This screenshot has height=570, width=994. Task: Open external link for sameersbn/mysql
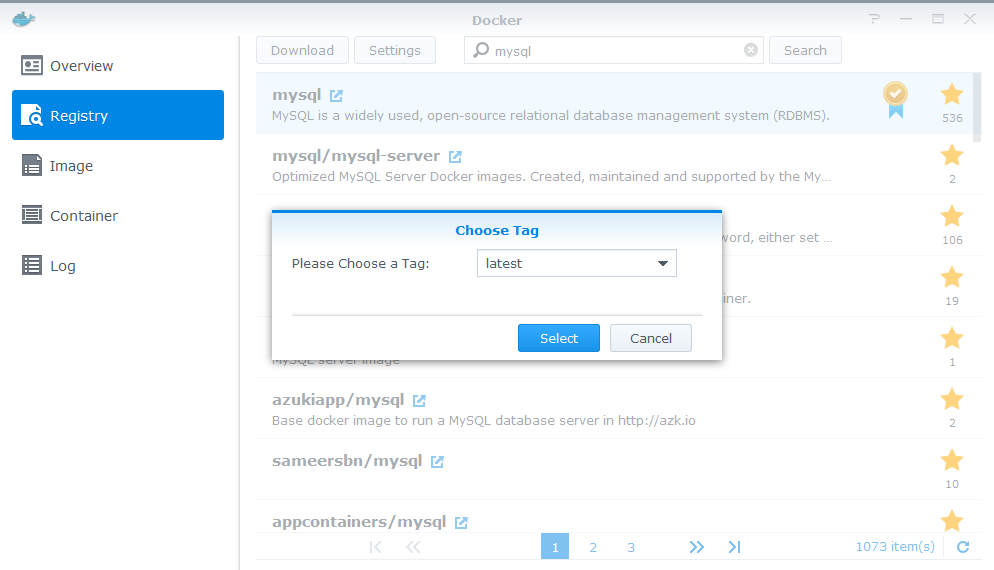[437, 462]
